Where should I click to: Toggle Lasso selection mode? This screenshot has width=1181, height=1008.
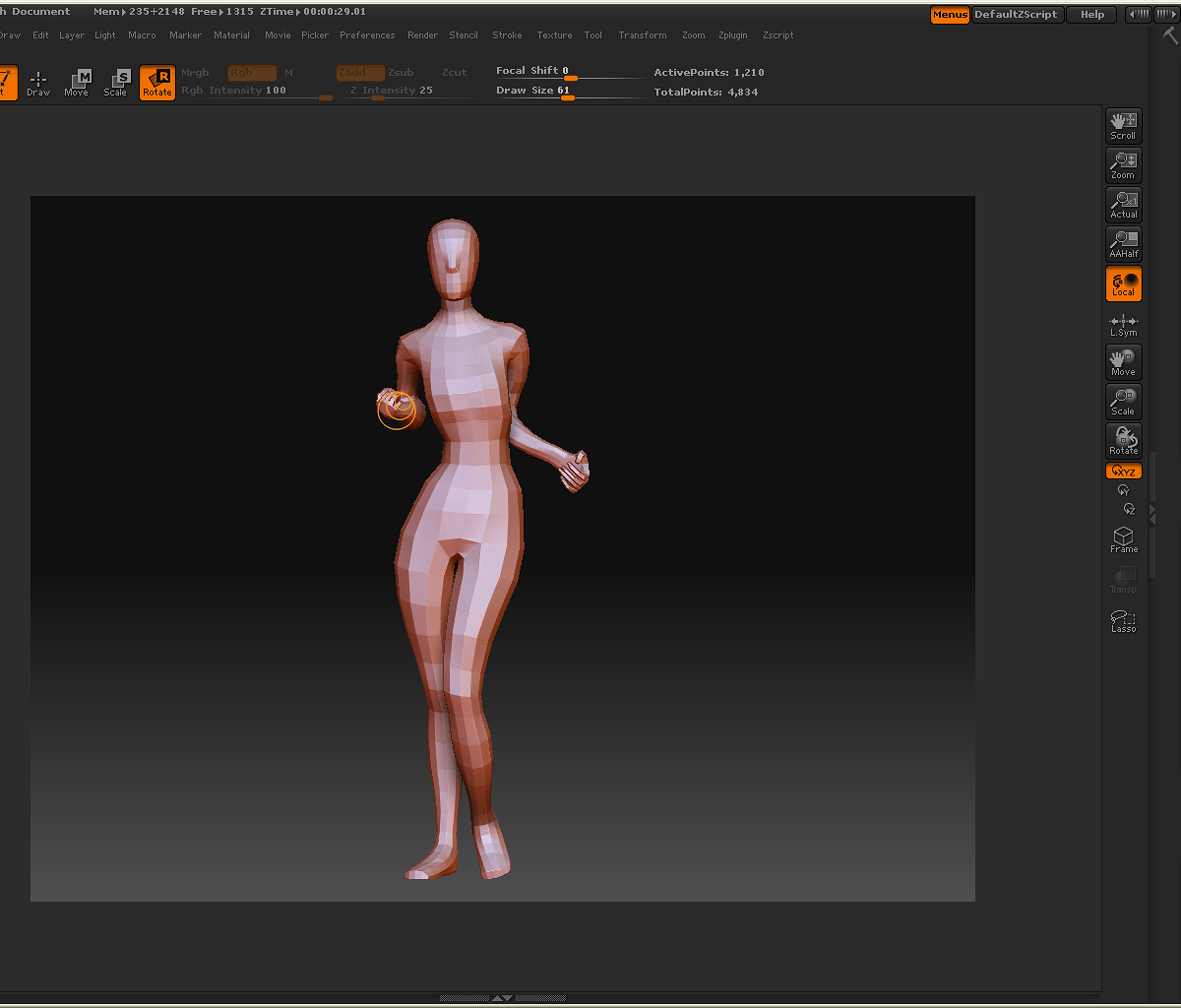click(x=1124, y=620)
